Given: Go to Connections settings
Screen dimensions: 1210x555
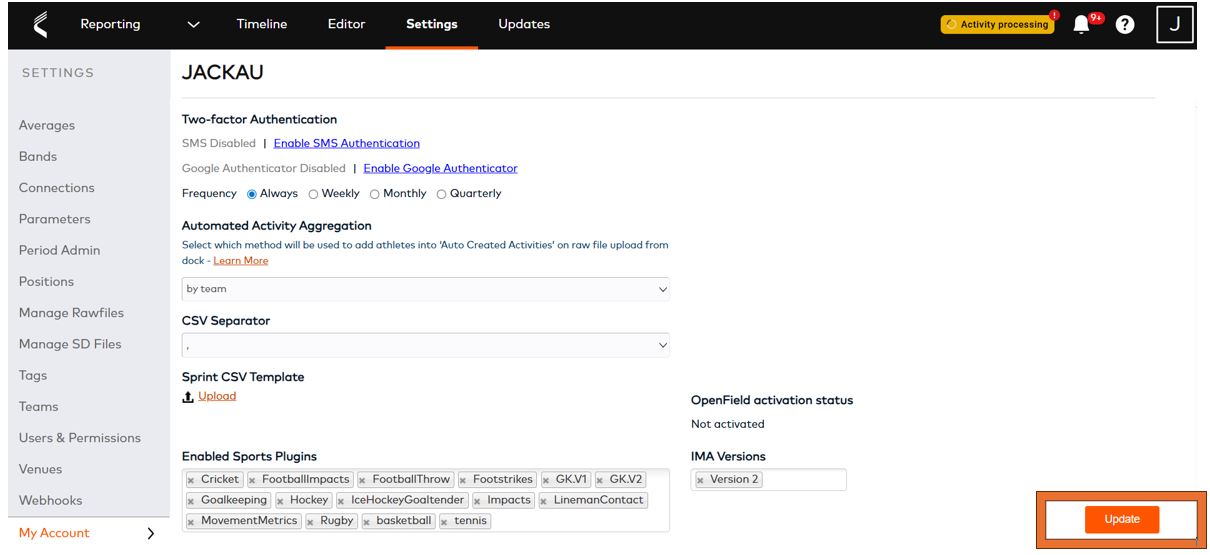Looking at the screenshot, I should click(x=57, y=188).
